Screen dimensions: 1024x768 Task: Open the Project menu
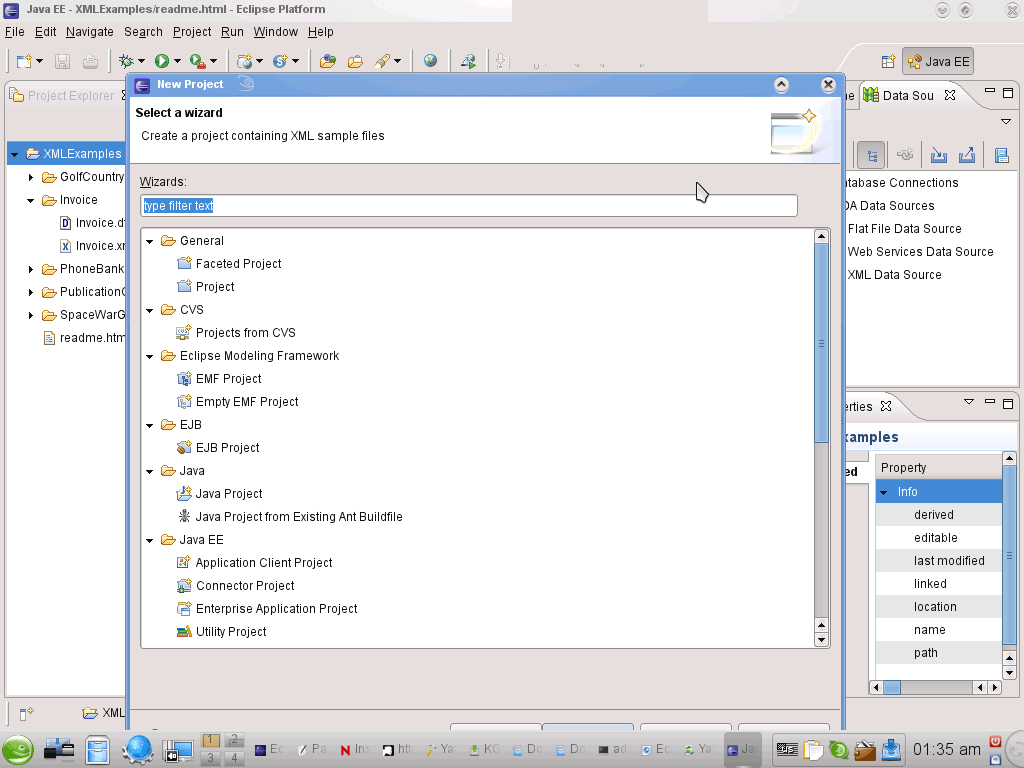point(192,31)
